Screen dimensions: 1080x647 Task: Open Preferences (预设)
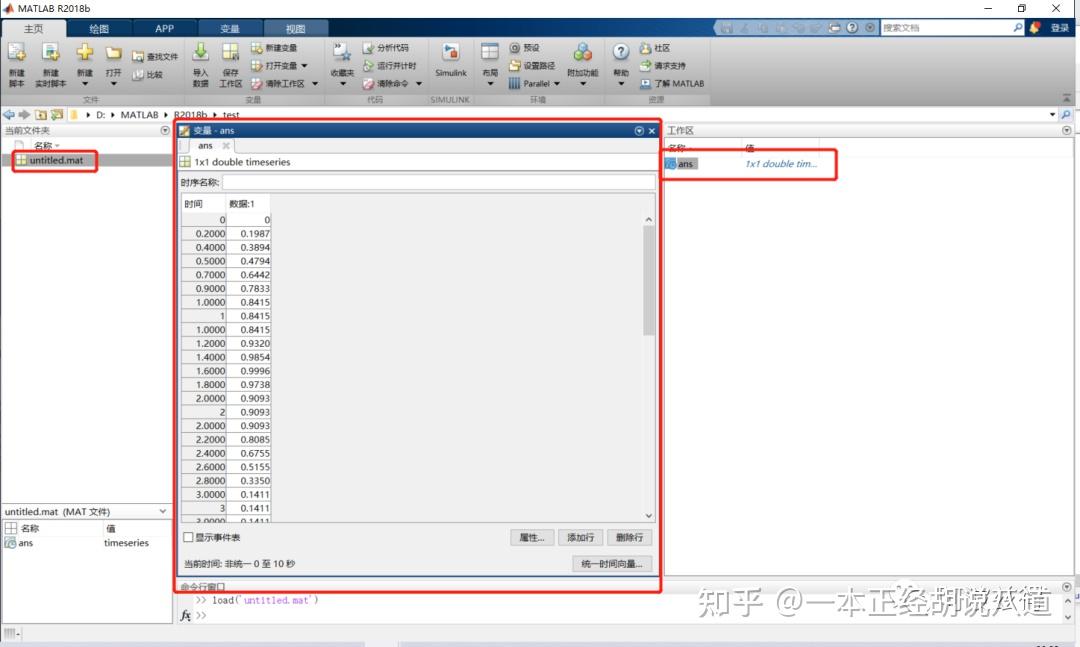pos(524,48)
